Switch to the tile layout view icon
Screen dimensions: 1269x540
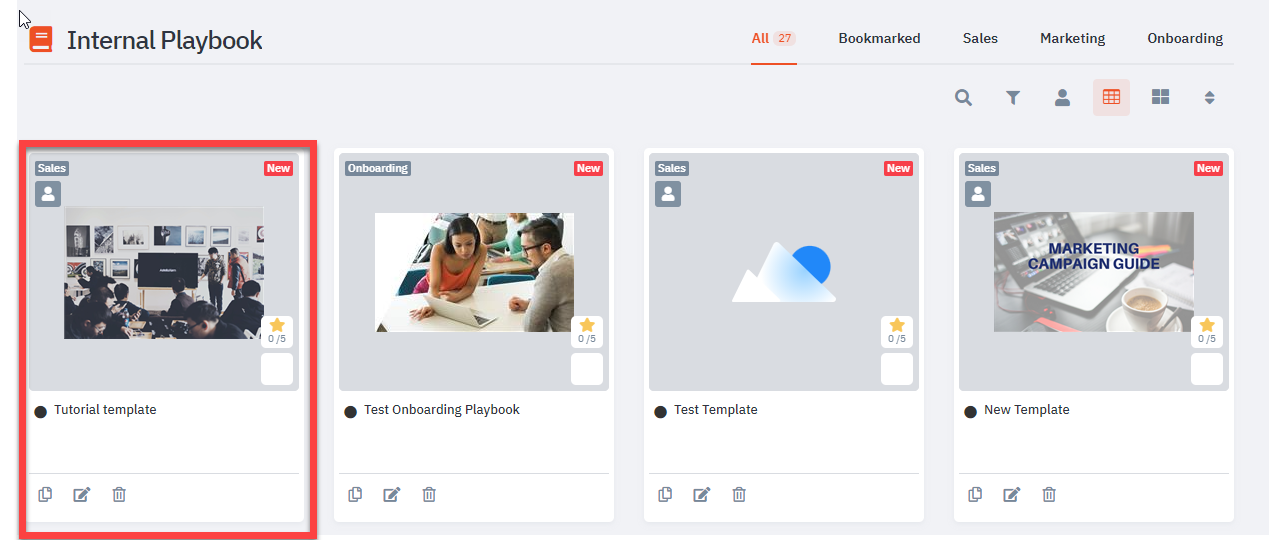point(1160,97)
